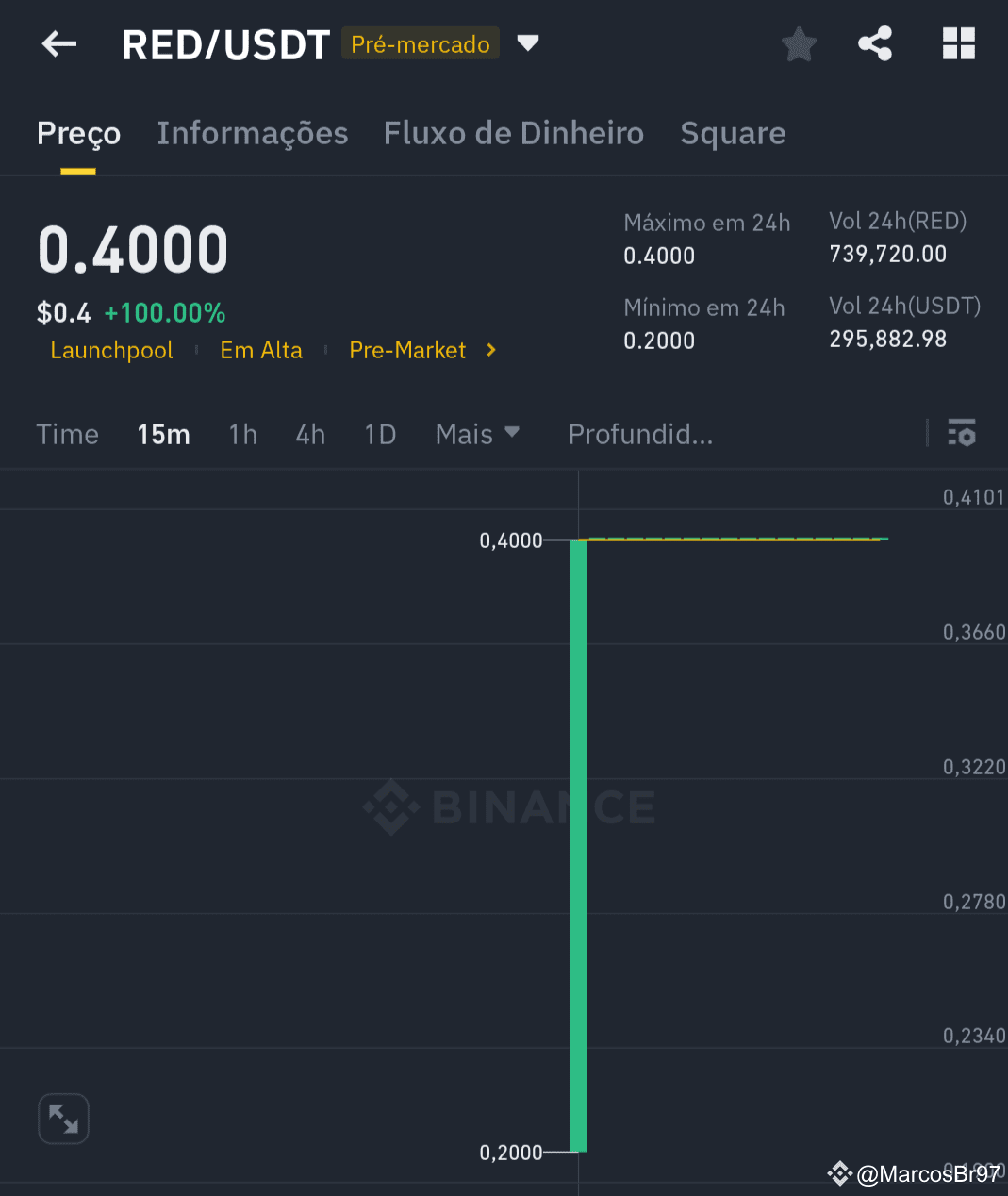
Task: Tap the Vol 24h(RED) value 739,720.00
Action: click(x=888, y=254)
